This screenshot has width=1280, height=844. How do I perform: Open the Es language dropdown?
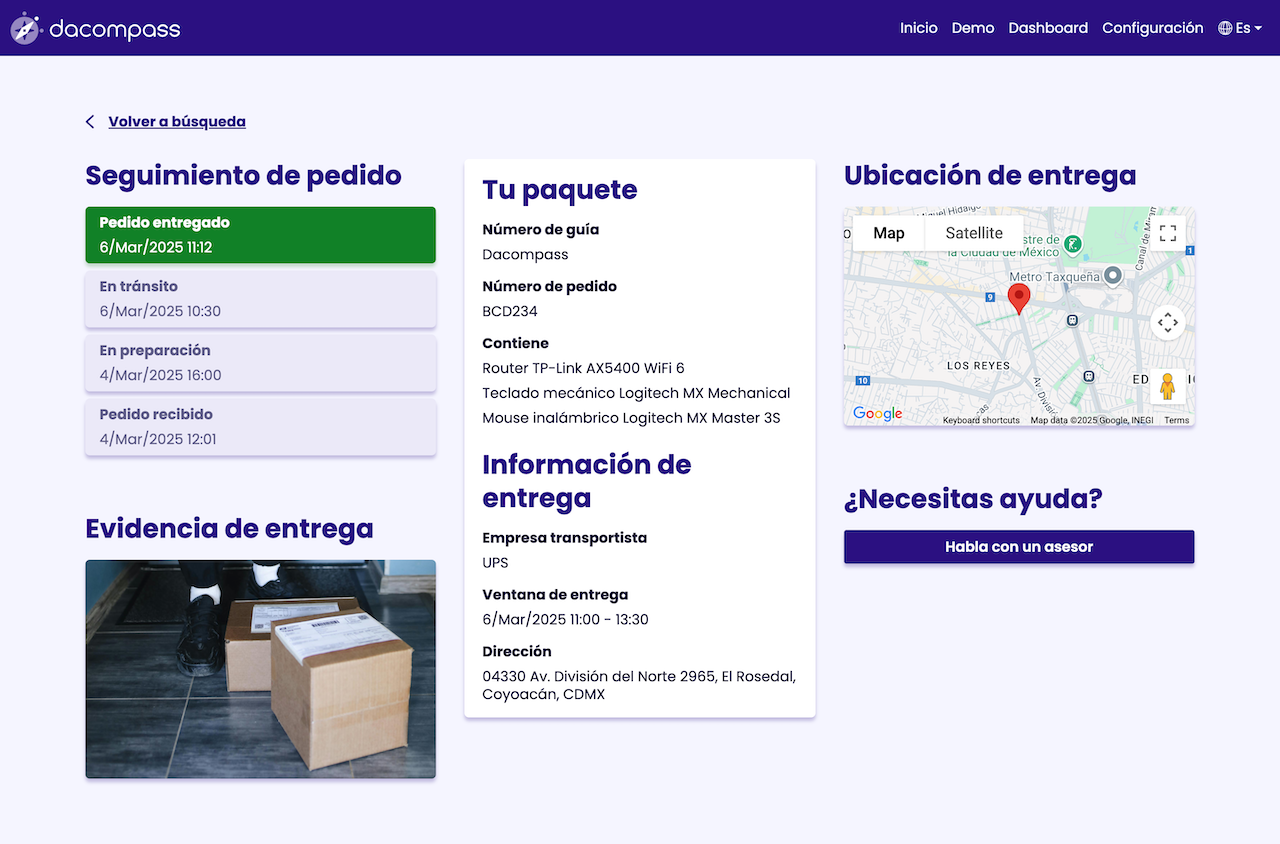pyautogui.click(x=1240, y=28)
